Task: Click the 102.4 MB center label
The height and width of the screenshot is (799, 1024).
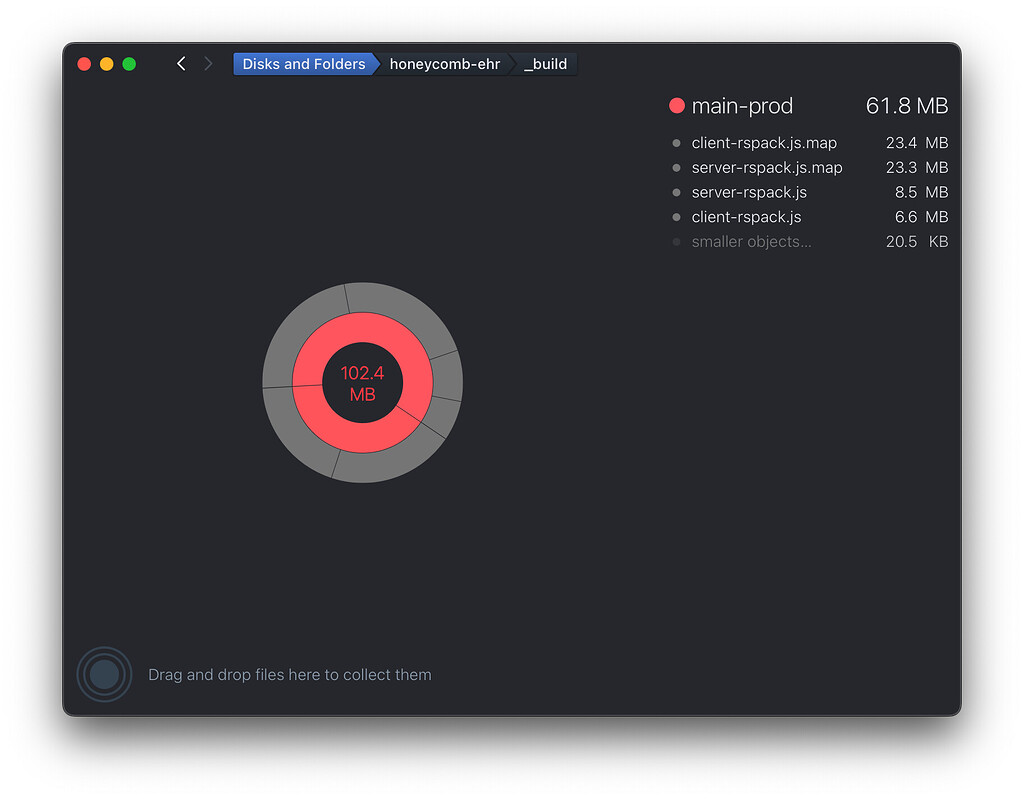Action: coord(363,381)
